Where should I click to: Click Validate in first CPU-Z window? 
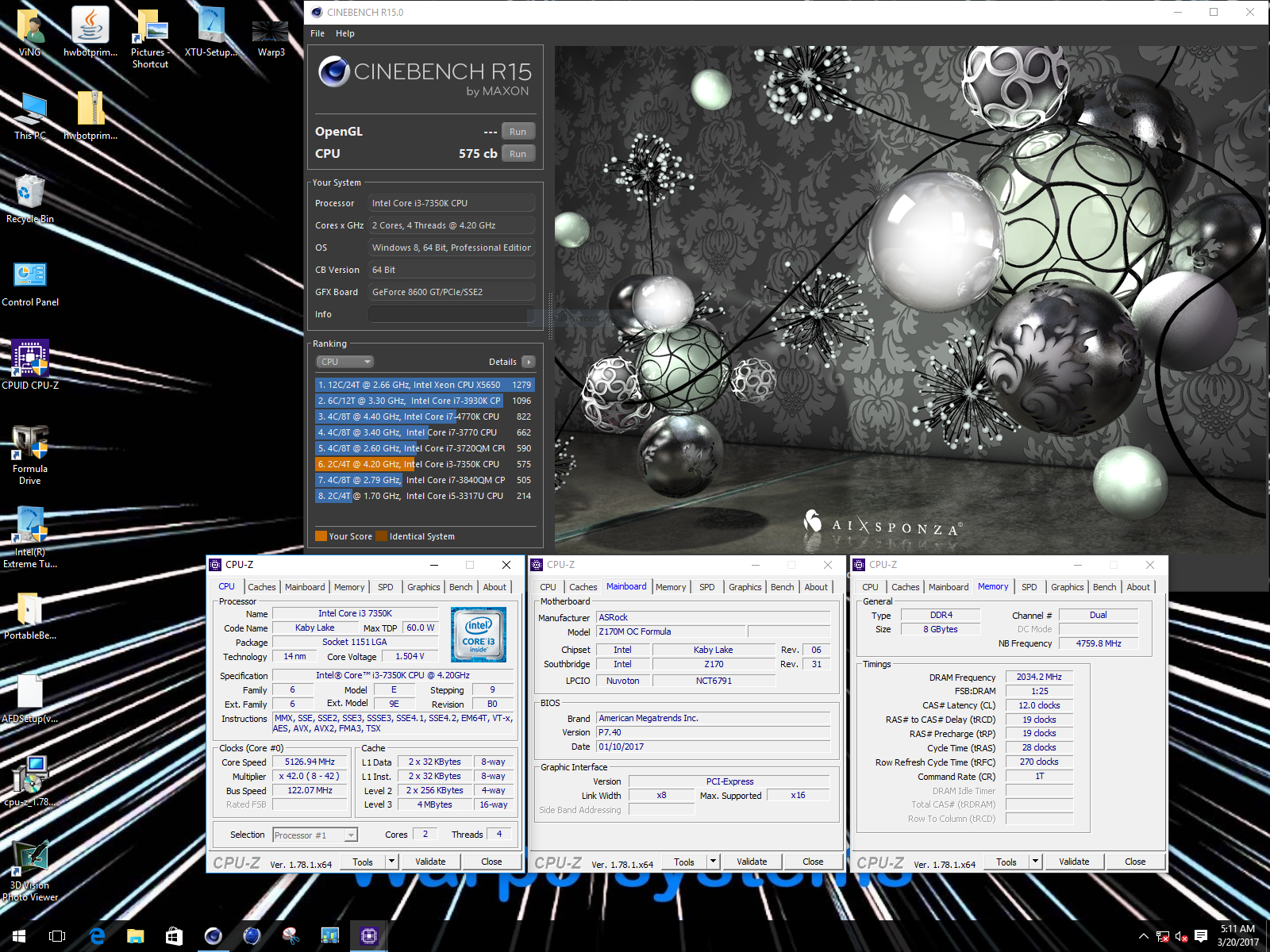click(430, 862)
